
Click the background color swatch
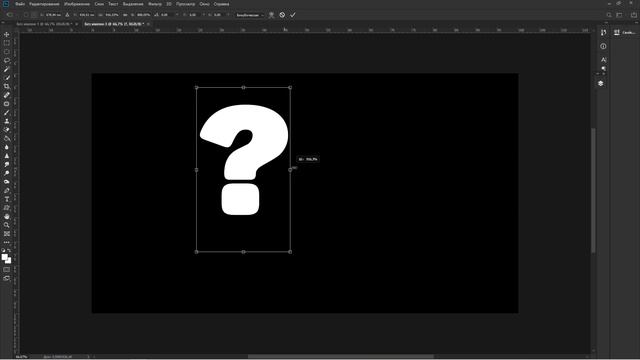[9, 261]
